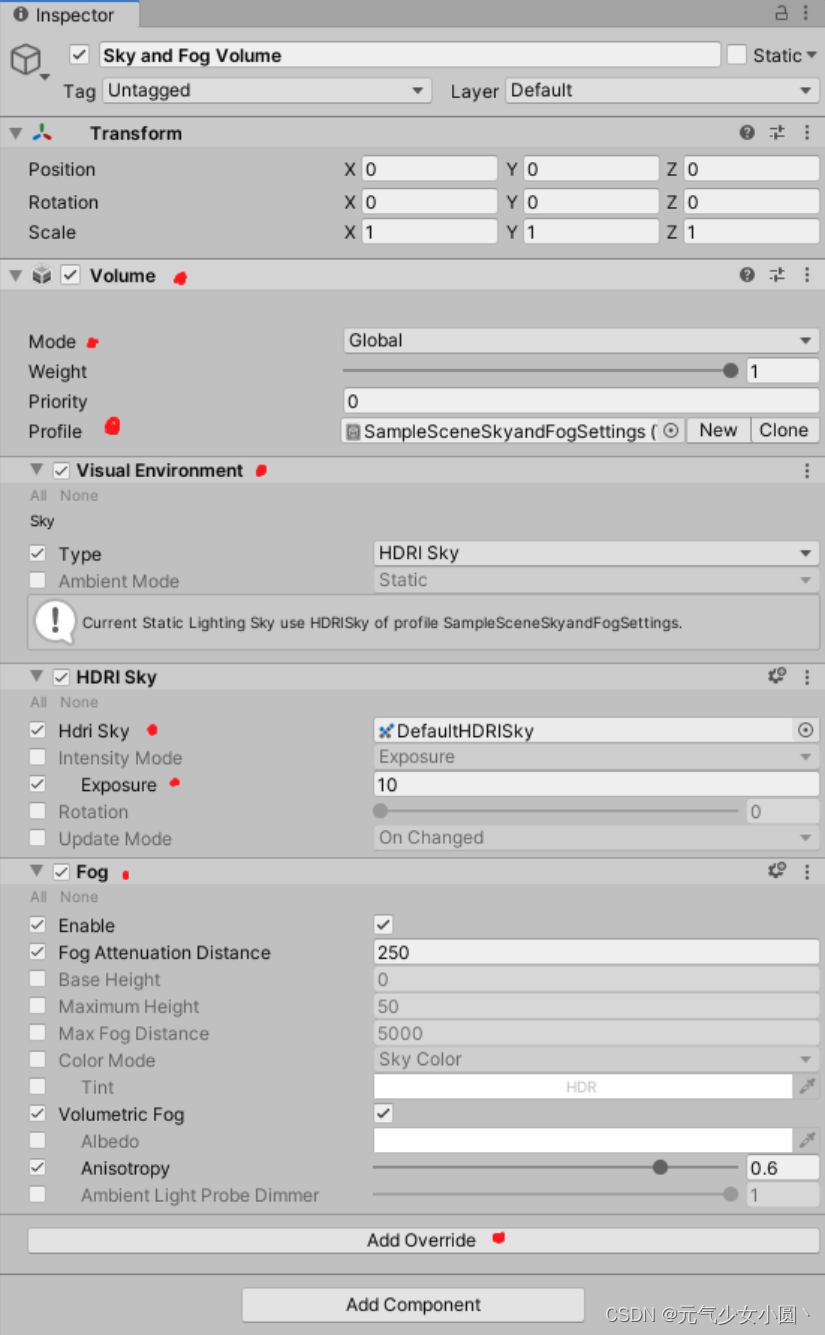Click the Clone profile button

click(x=784, y=430)
